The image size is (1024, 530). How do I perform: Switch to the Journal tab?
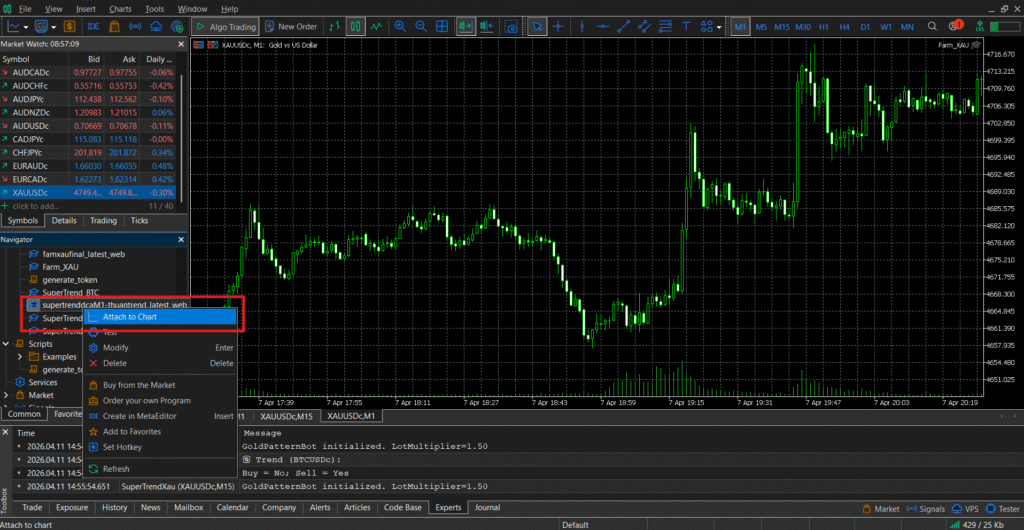click(x=487, y=507)
